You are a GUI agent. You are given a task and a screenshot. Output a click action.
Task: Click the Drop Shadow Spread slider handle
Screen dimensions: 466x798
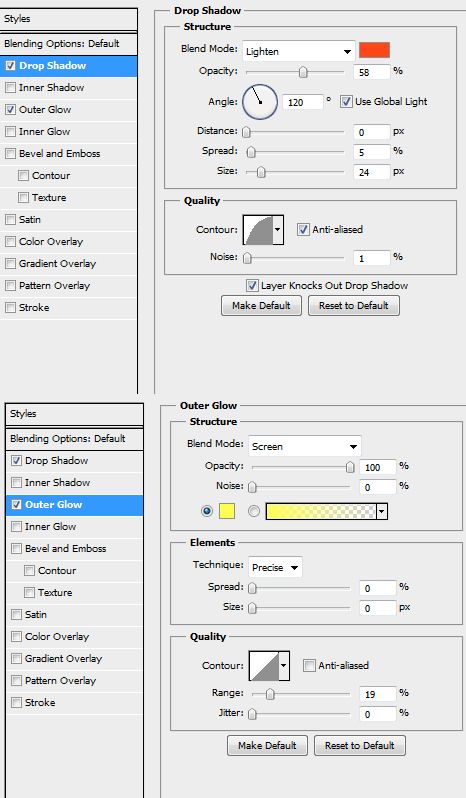251,152
